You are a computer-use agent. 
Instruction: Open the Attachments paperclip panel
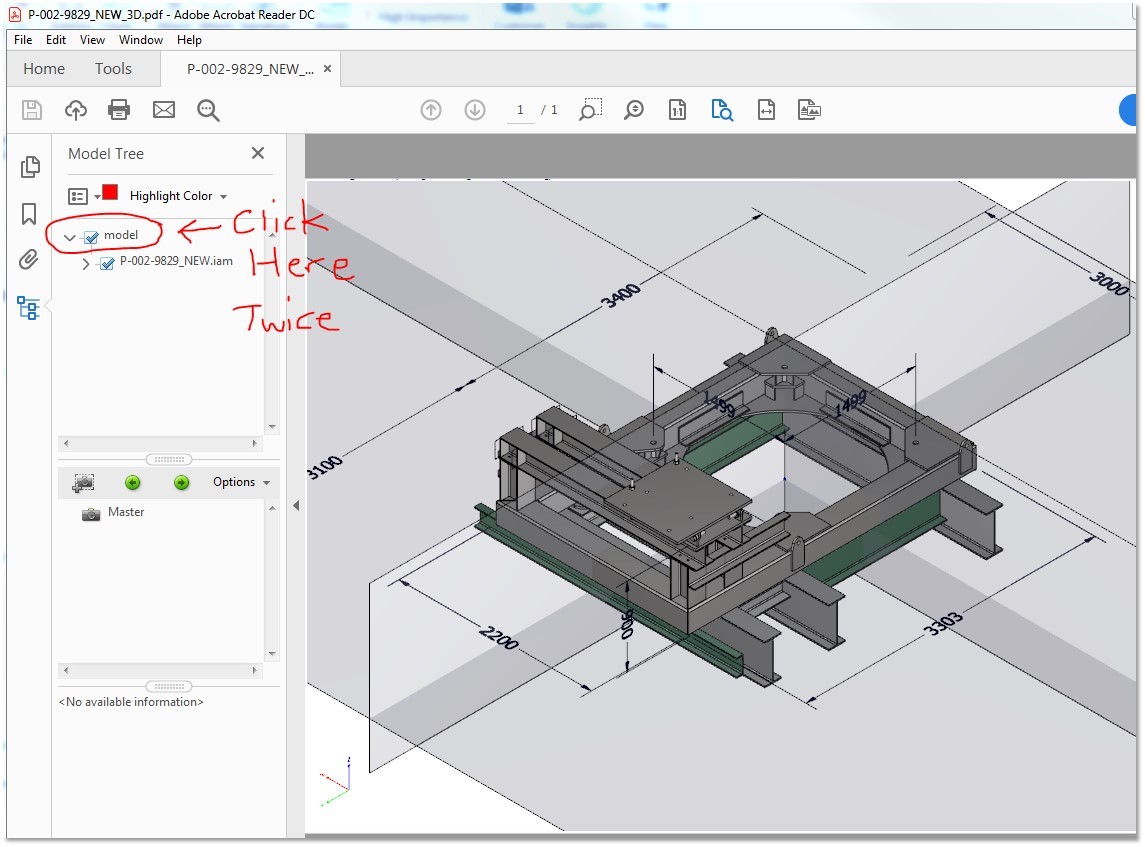(29, 260)
